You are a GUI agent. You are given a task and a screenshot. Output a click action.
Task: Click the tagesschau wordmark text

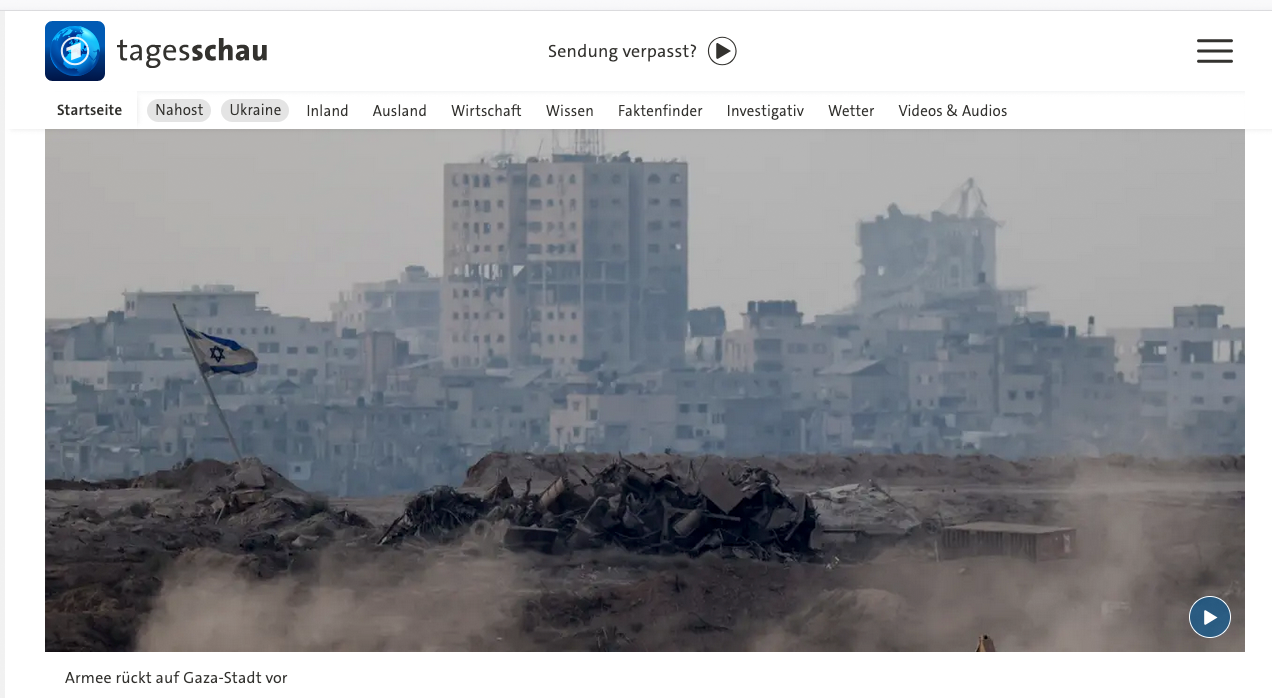[x=192, y=51]
